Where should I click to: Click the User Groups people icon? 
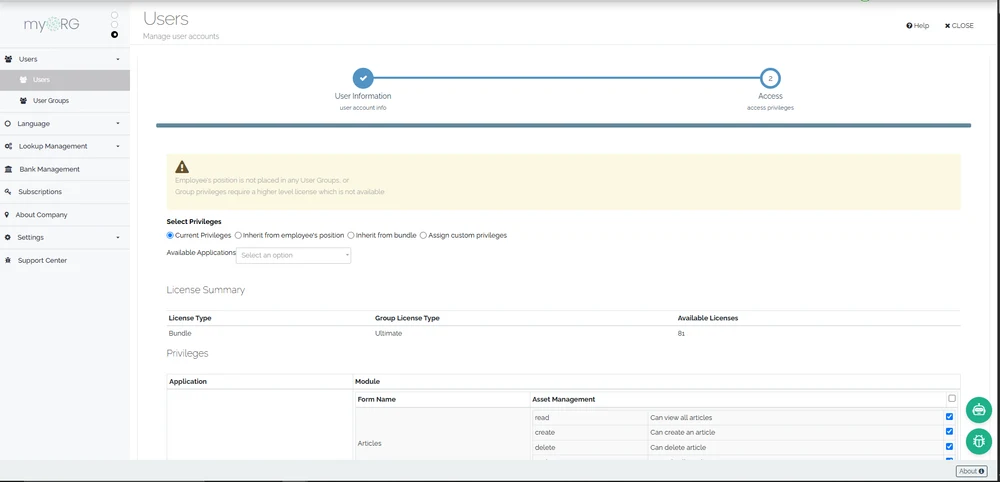[x=24, y=100]
